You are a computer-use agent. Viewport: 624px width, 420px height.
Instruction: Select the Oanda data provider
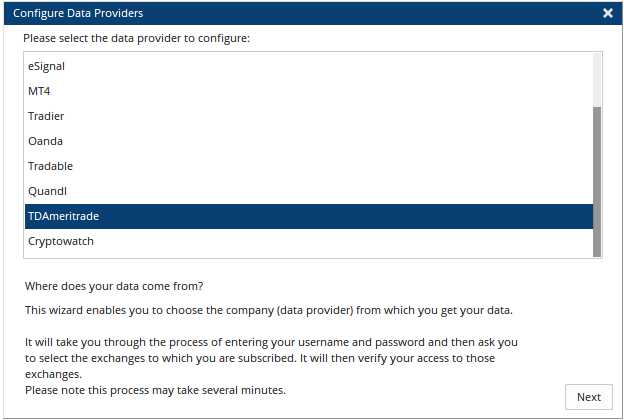(309, 141)
